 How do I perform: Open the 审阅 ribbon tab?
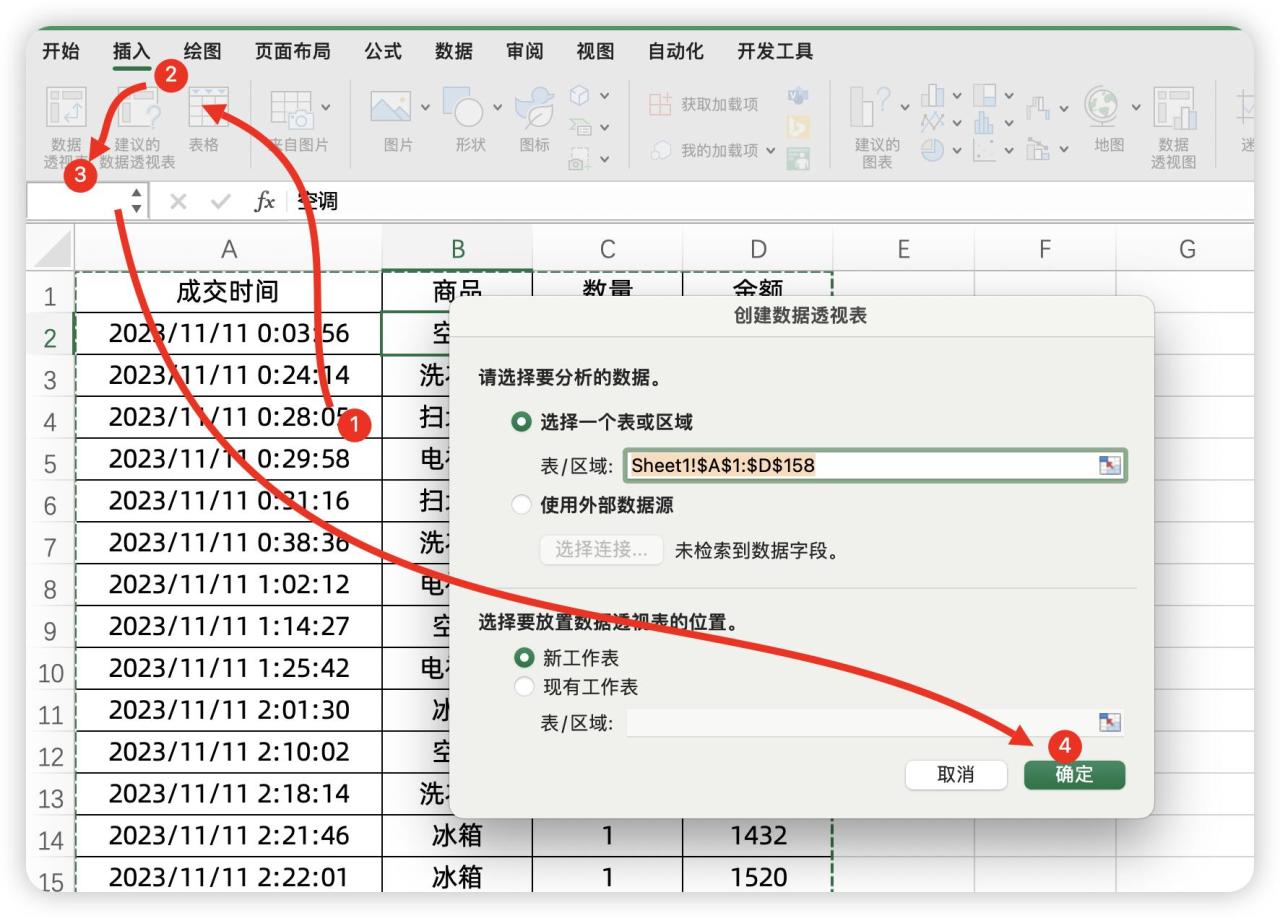pos(525,51)
